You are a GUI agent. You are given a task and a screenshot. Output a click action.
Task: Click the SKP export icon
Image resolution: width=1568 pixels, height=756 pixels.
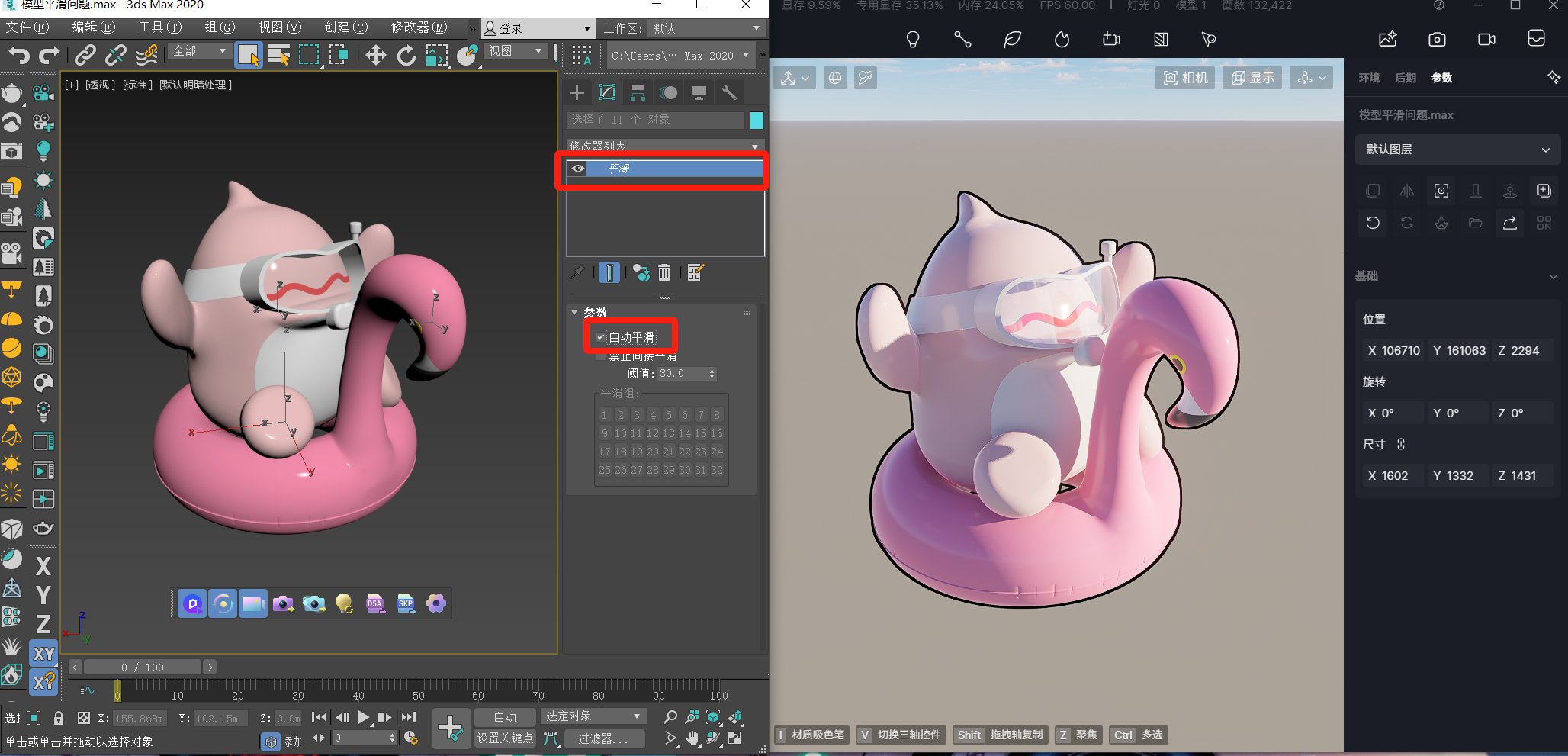[405, 604]
